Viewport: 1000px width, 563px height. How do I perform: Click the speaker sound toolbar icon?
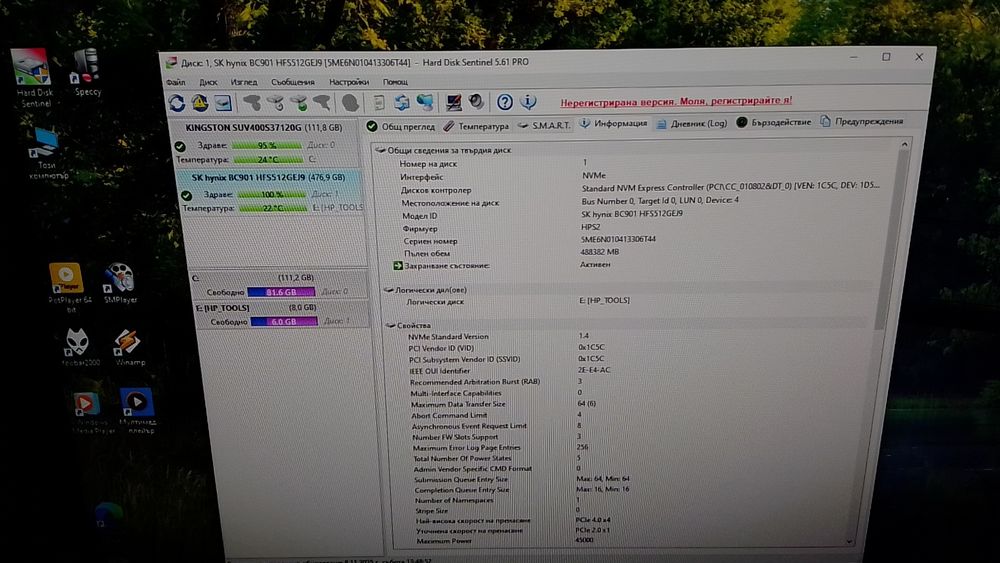point(476,102)
